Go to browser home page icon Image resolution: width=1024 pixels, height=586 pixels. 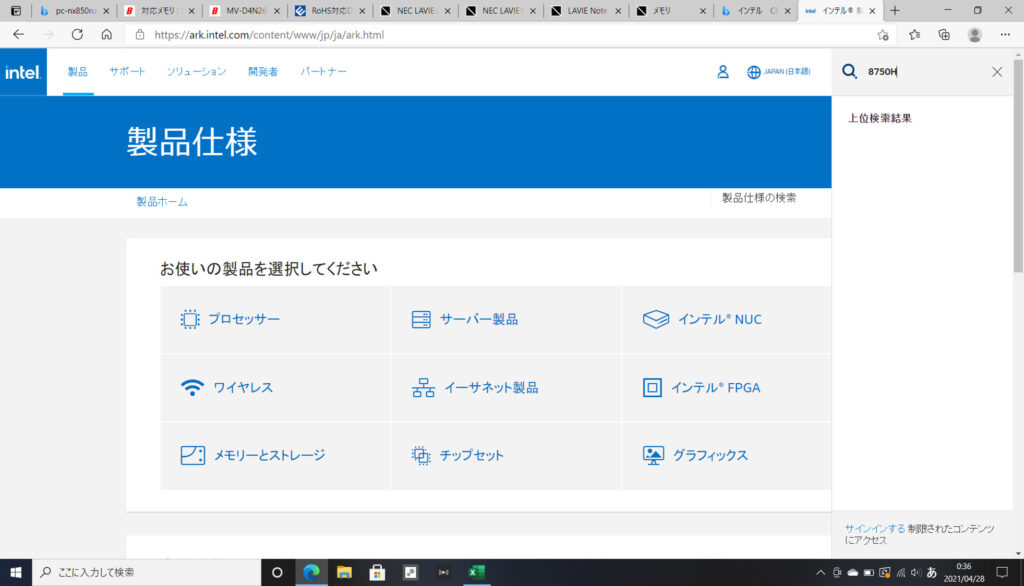(107, 34)
